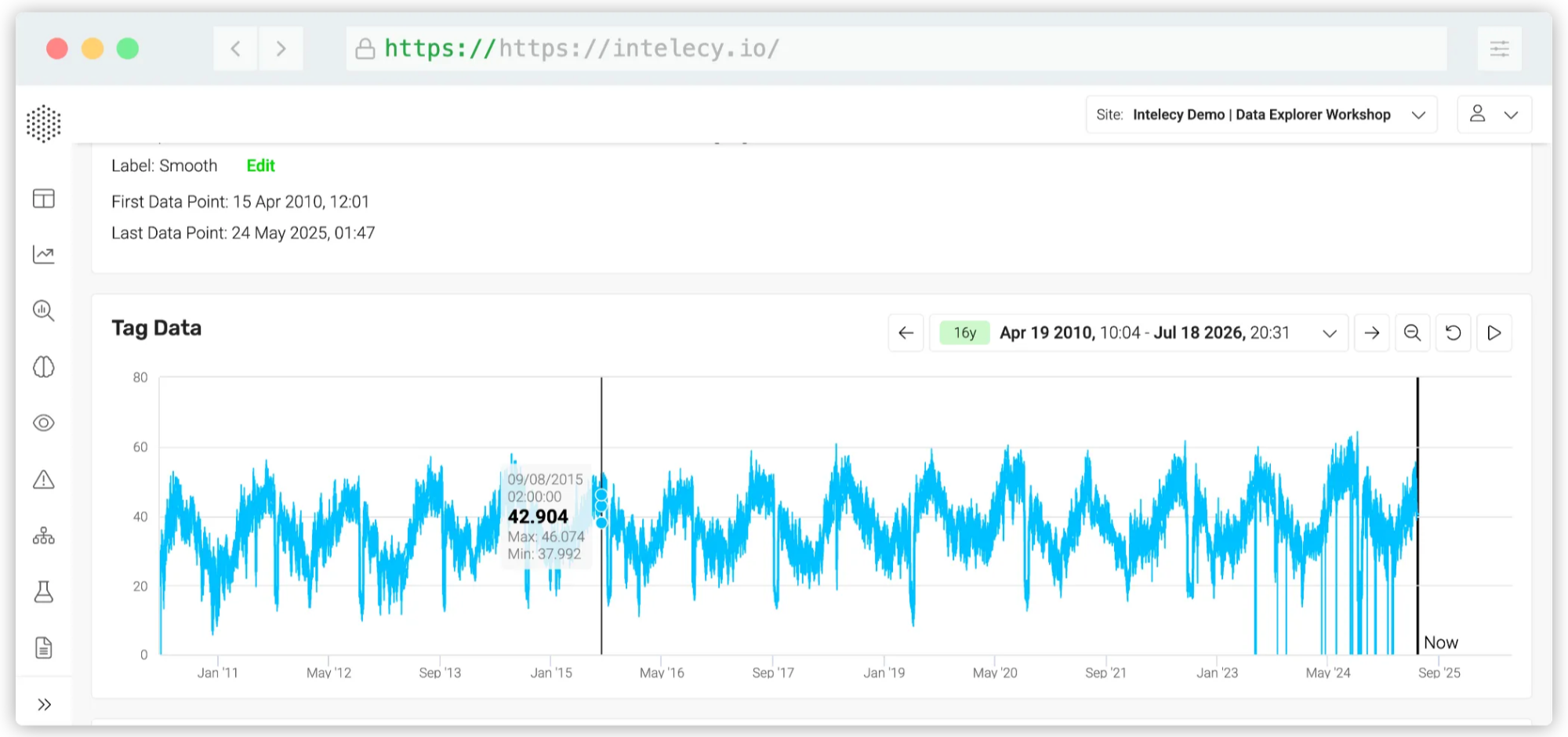Open the user account menu
Screen dimensions: 1568x737
coord(1494,114)
